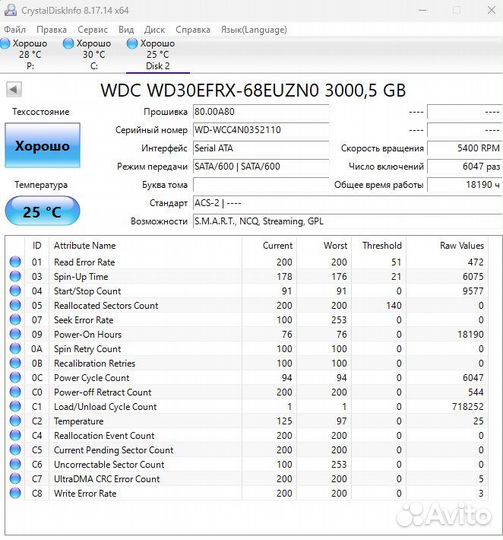Screen dimensions: 503x540
Task: Click status orb for Uncorrectable Sector Count
Action: tap(15, 464)
